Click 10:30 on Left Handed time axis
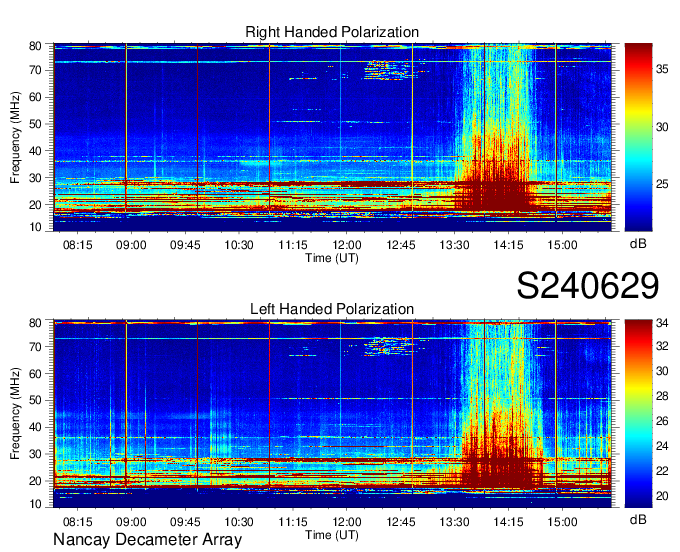 coord(239,522)
